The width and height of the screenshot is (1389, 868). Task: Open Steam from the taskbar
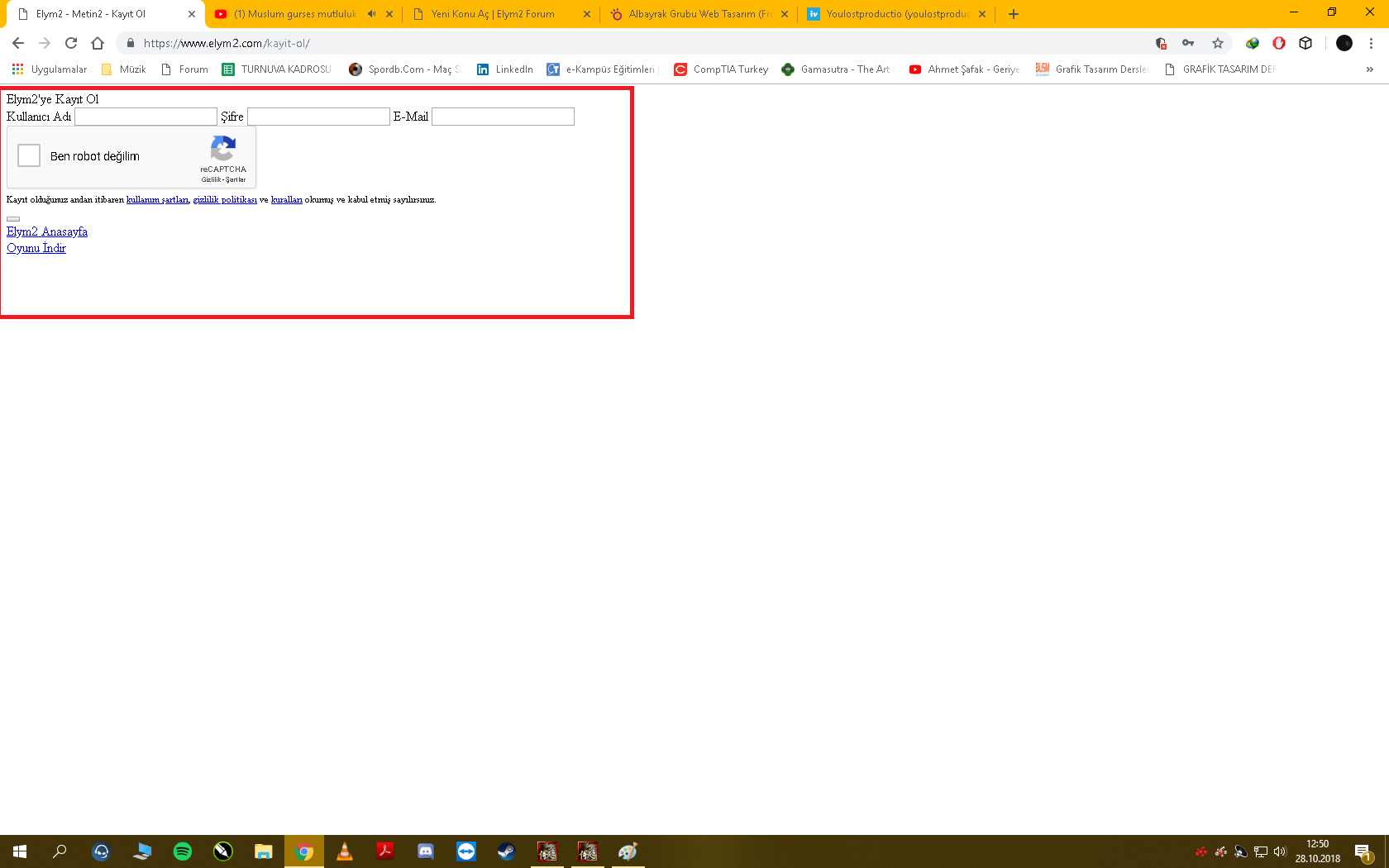pyautogui.click(x=507, y=851)
